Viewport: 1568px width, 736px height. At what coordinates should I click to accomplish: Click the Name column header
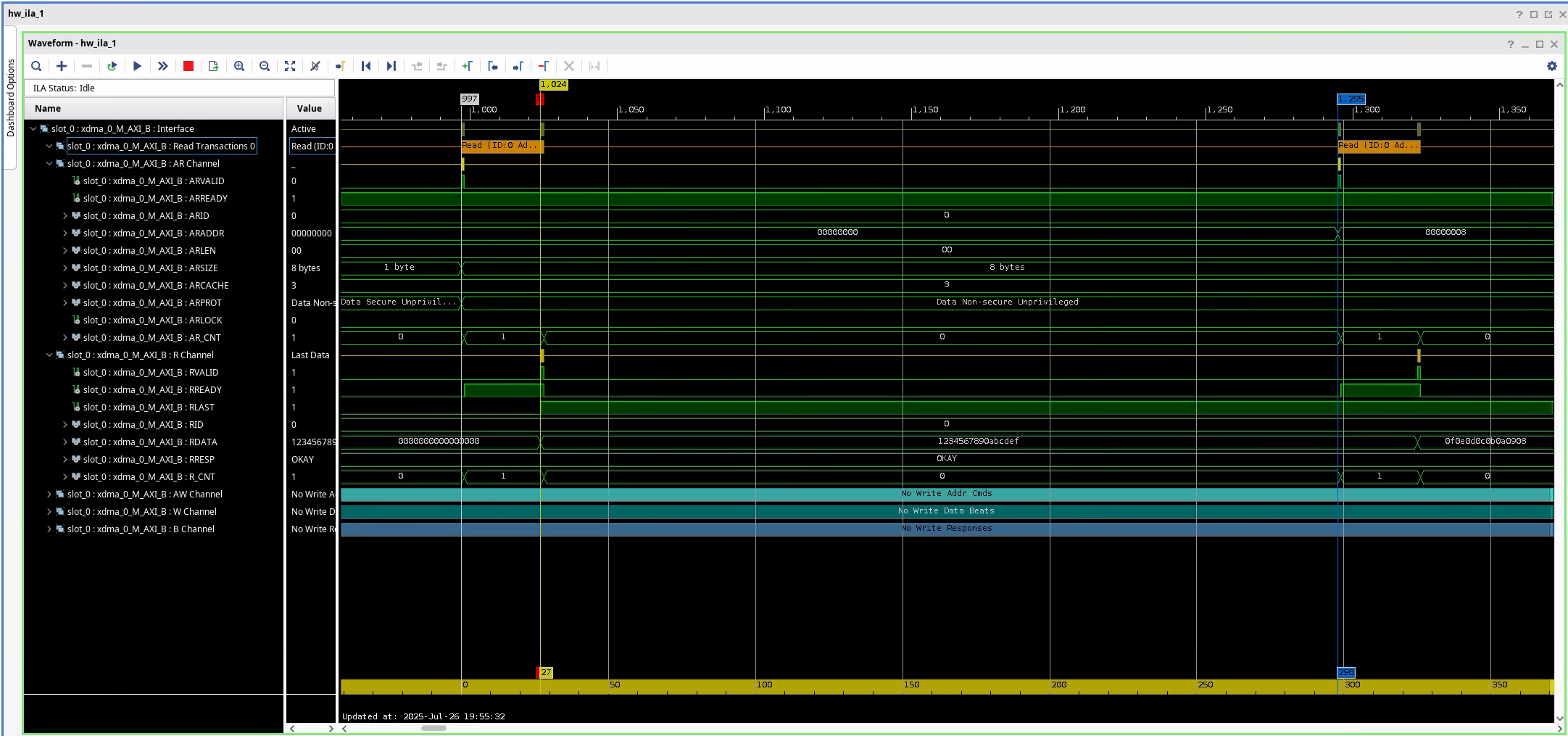tap(48, 109)
